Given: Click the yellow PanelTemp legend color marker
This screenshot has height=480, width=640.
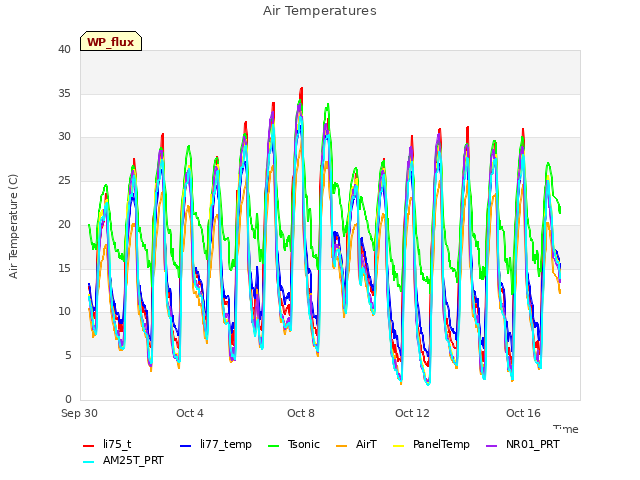Looking at the screenshot, I should 398,446.
